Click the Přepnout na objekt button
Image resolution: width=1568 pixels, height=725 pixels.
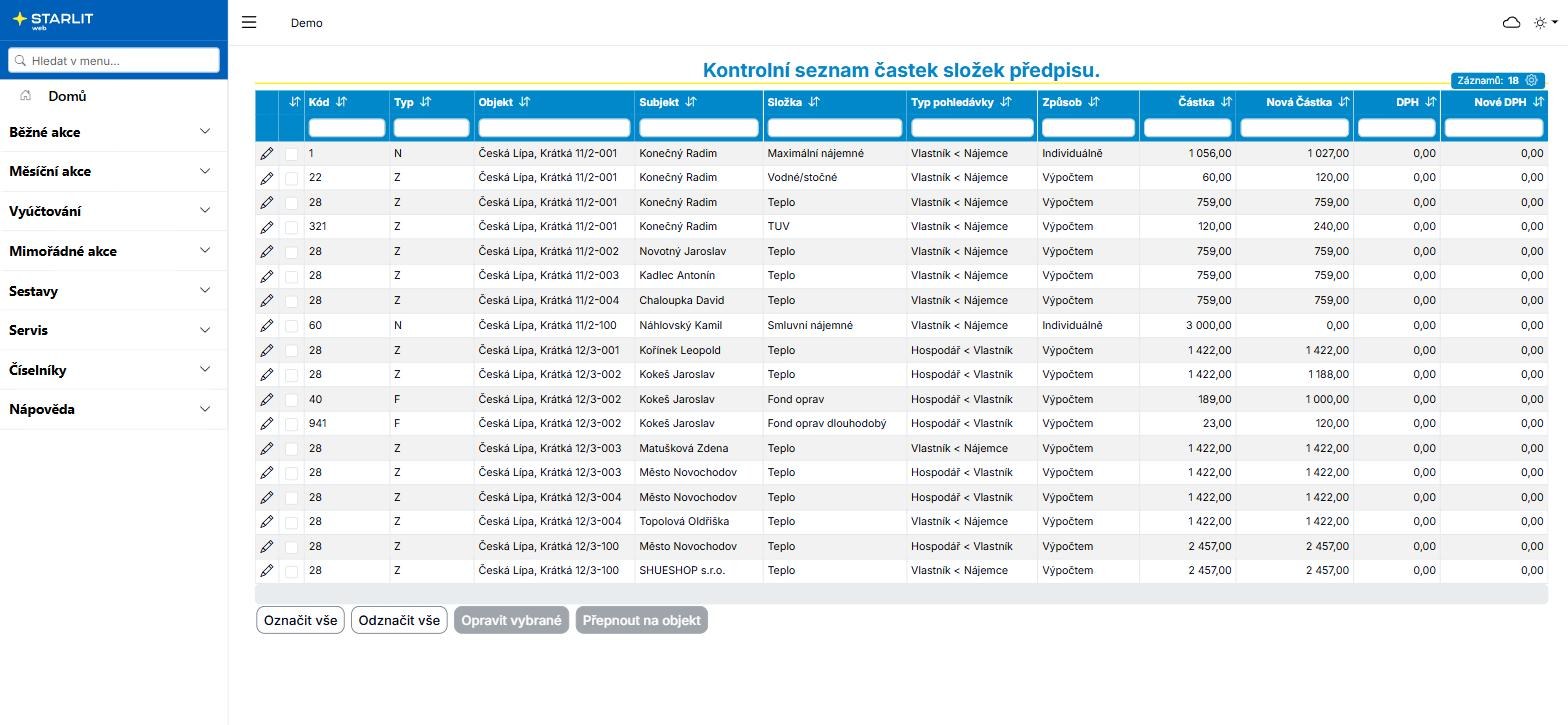coord(641,620)
